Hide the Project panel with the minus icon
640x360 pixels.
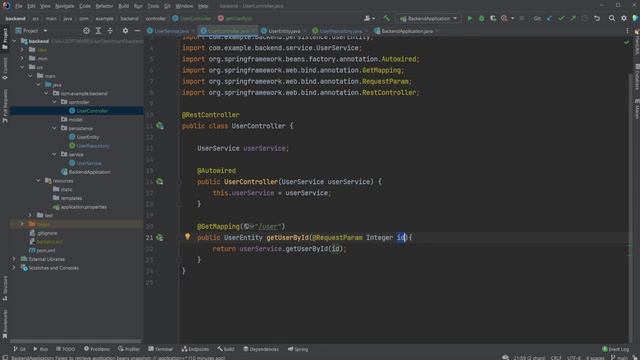click(137, 31)
